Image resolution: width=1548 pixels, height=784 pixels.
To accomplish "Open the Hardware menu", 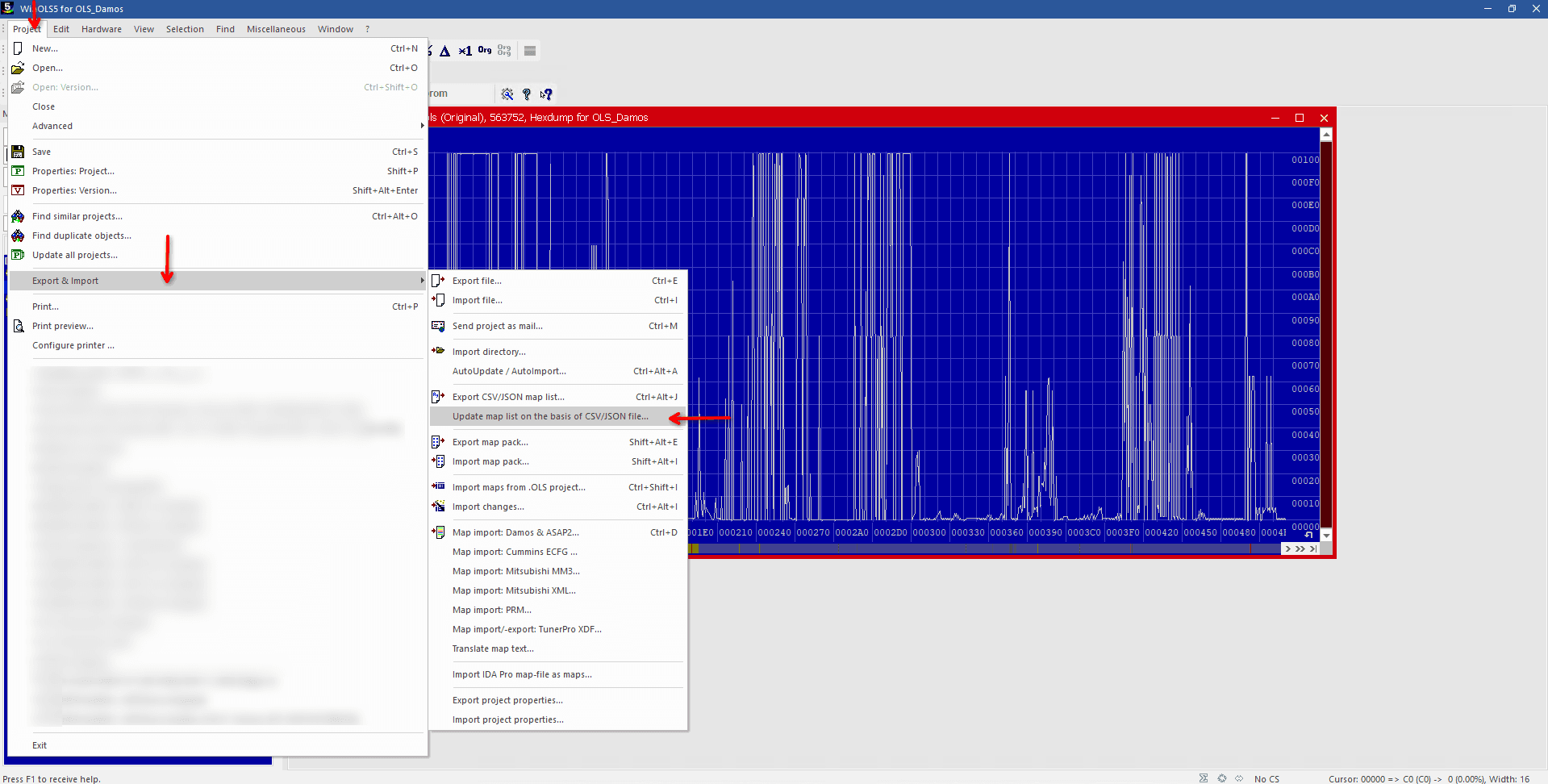I will [102, 29].
